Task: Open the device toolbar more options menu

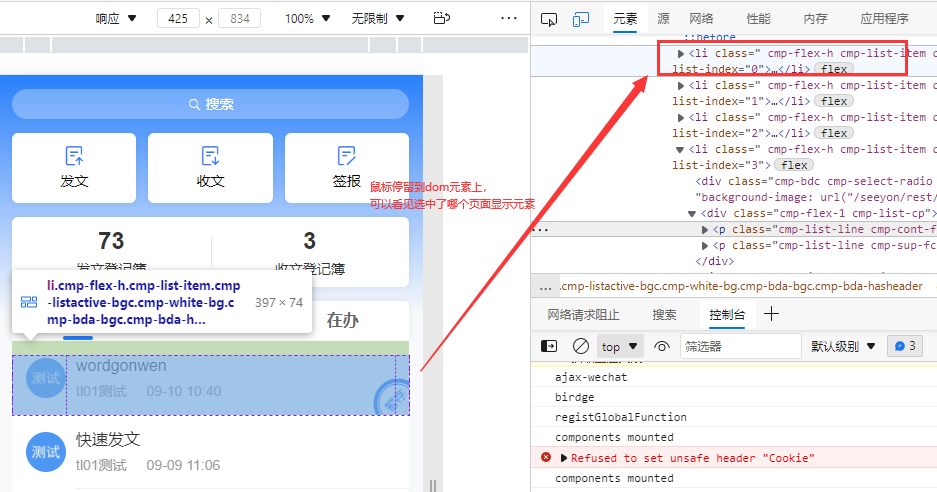Action: (x=509, y=18)
